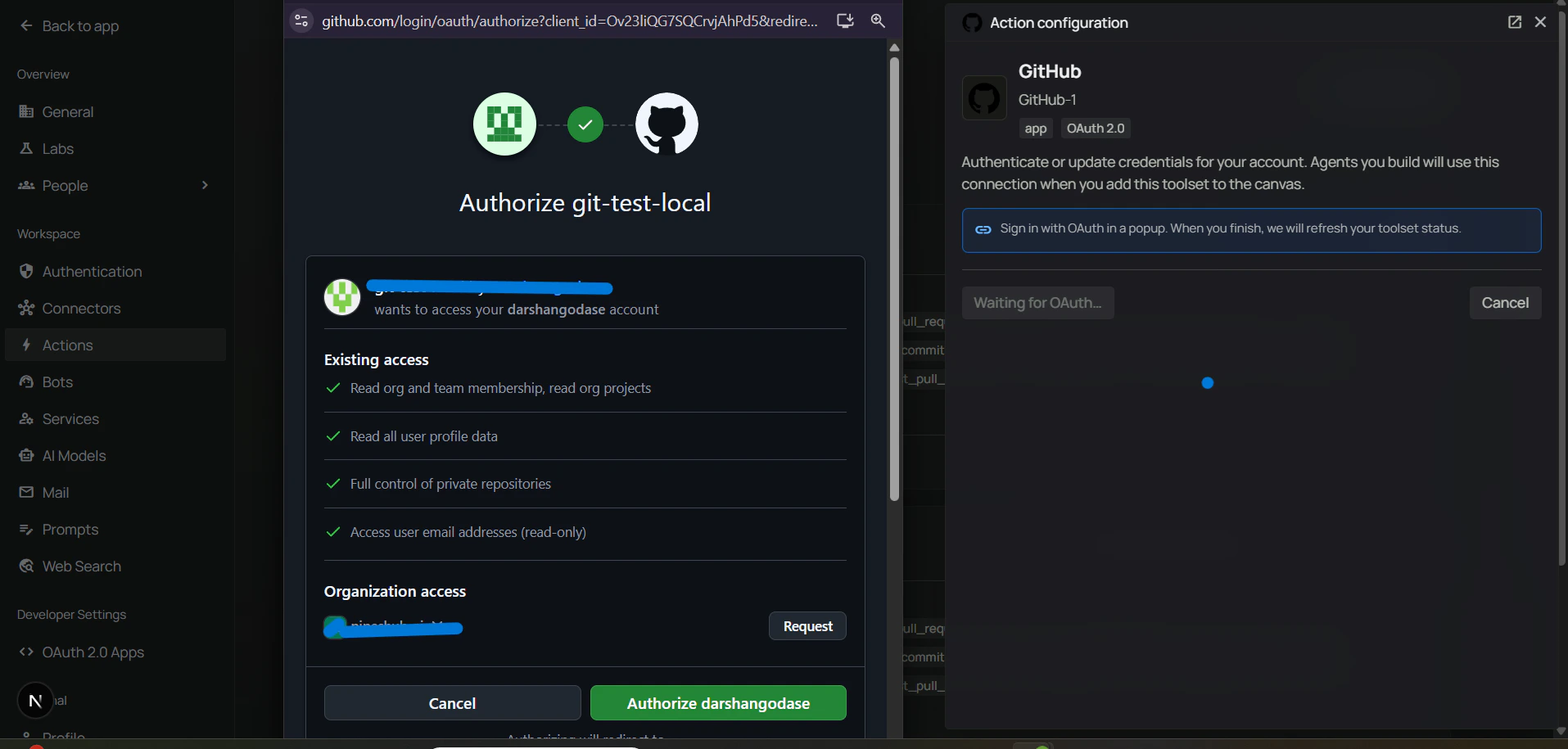Click the N user avatar

pyautogui.click(x=35, y=701)
